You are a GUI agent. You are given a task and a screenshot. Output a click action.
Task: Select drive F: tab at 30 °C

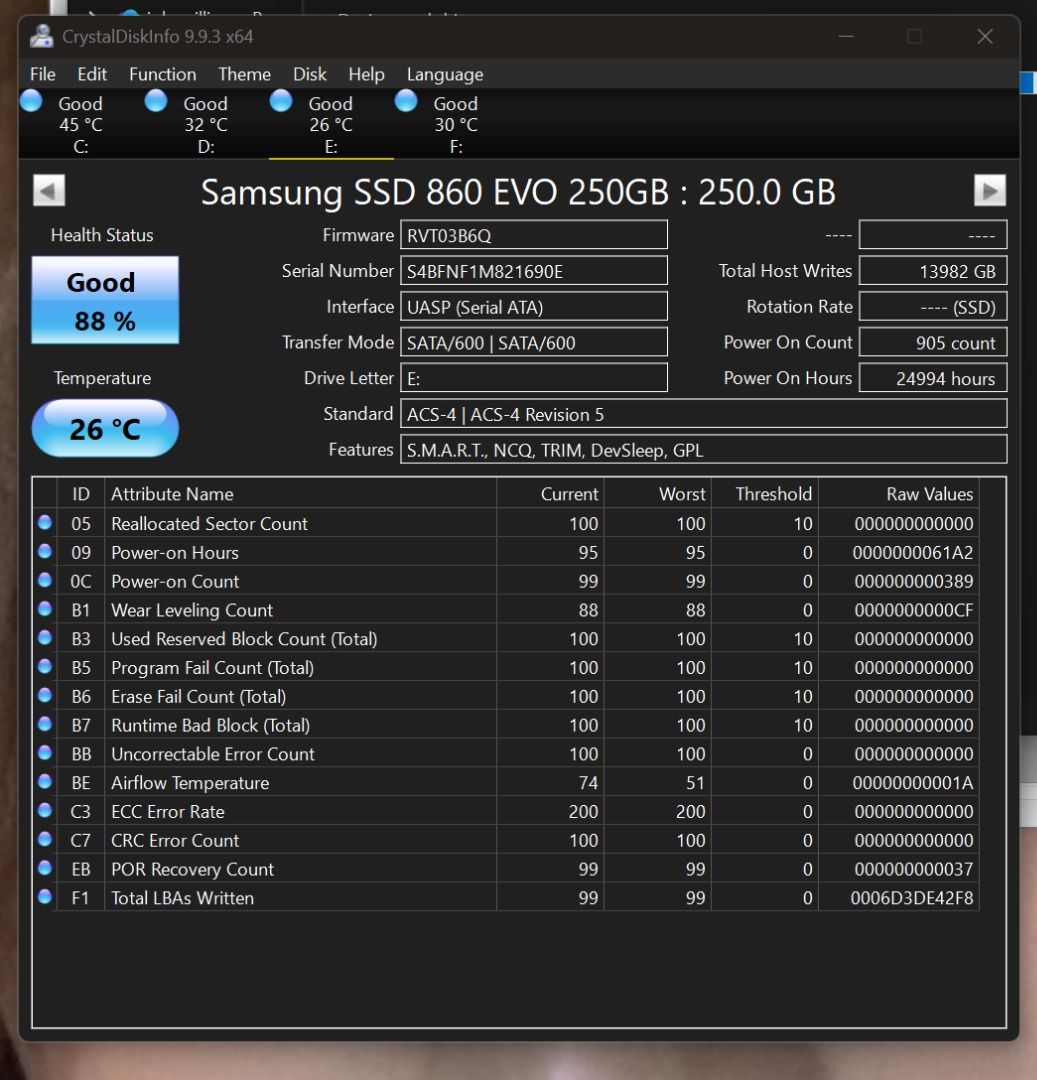pos(456,125)
